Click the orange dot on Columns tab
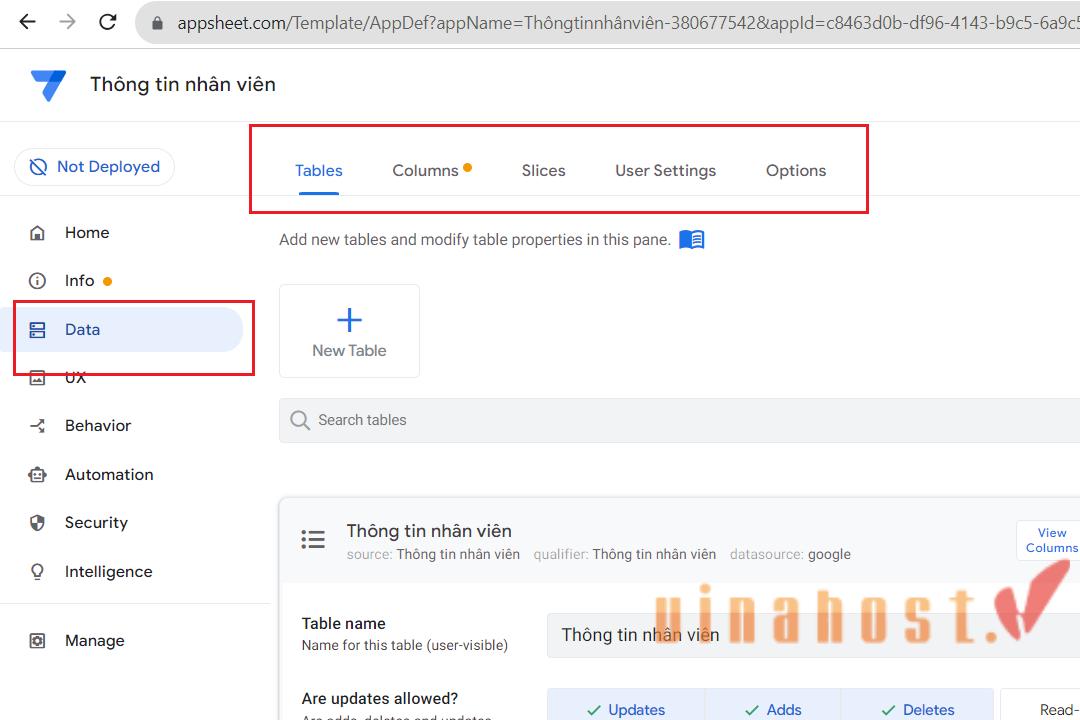1080x720 pixels. [x=468, y=167]
